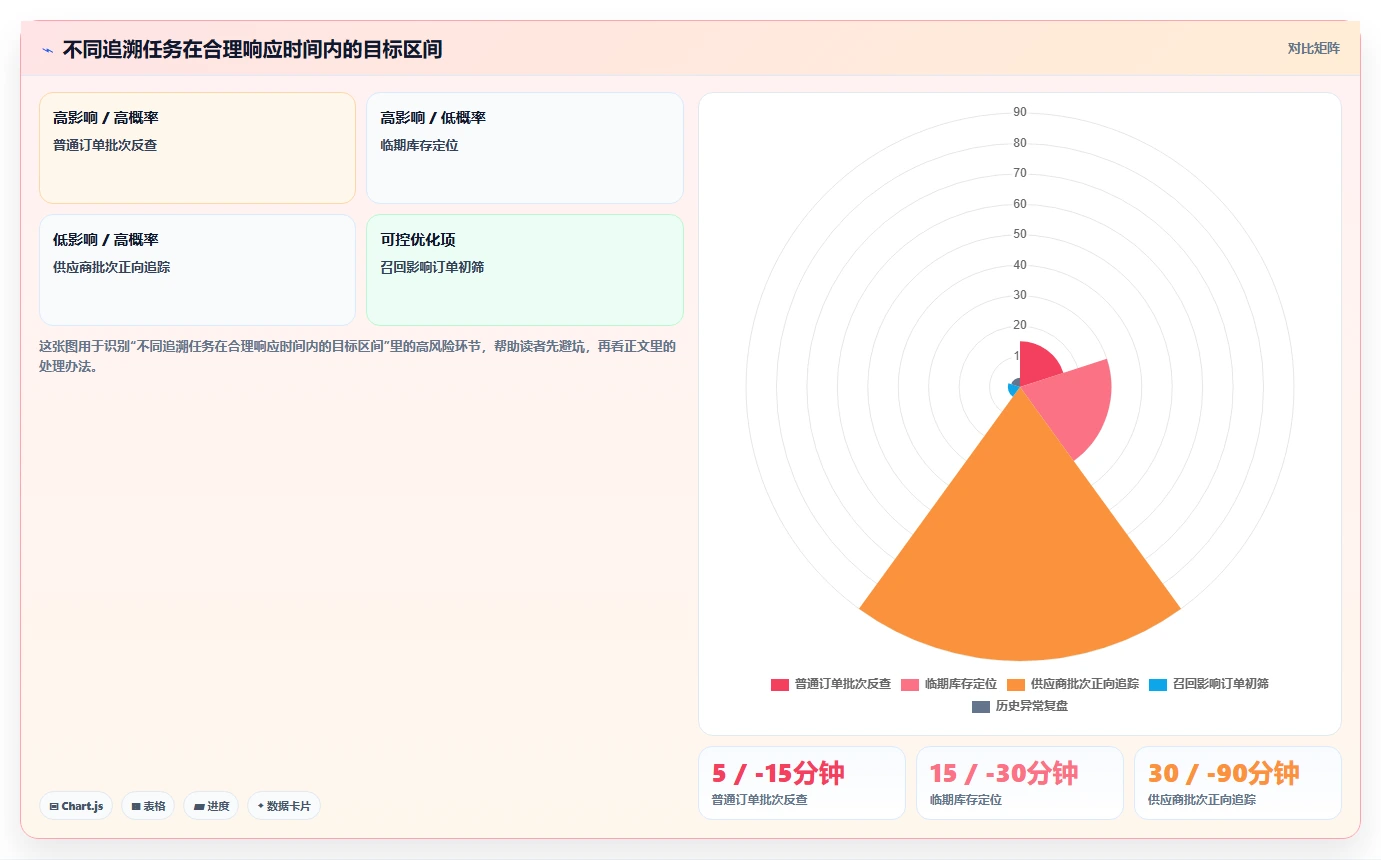Toggle 临期库存定位 series in chart legend

point(949,684)
